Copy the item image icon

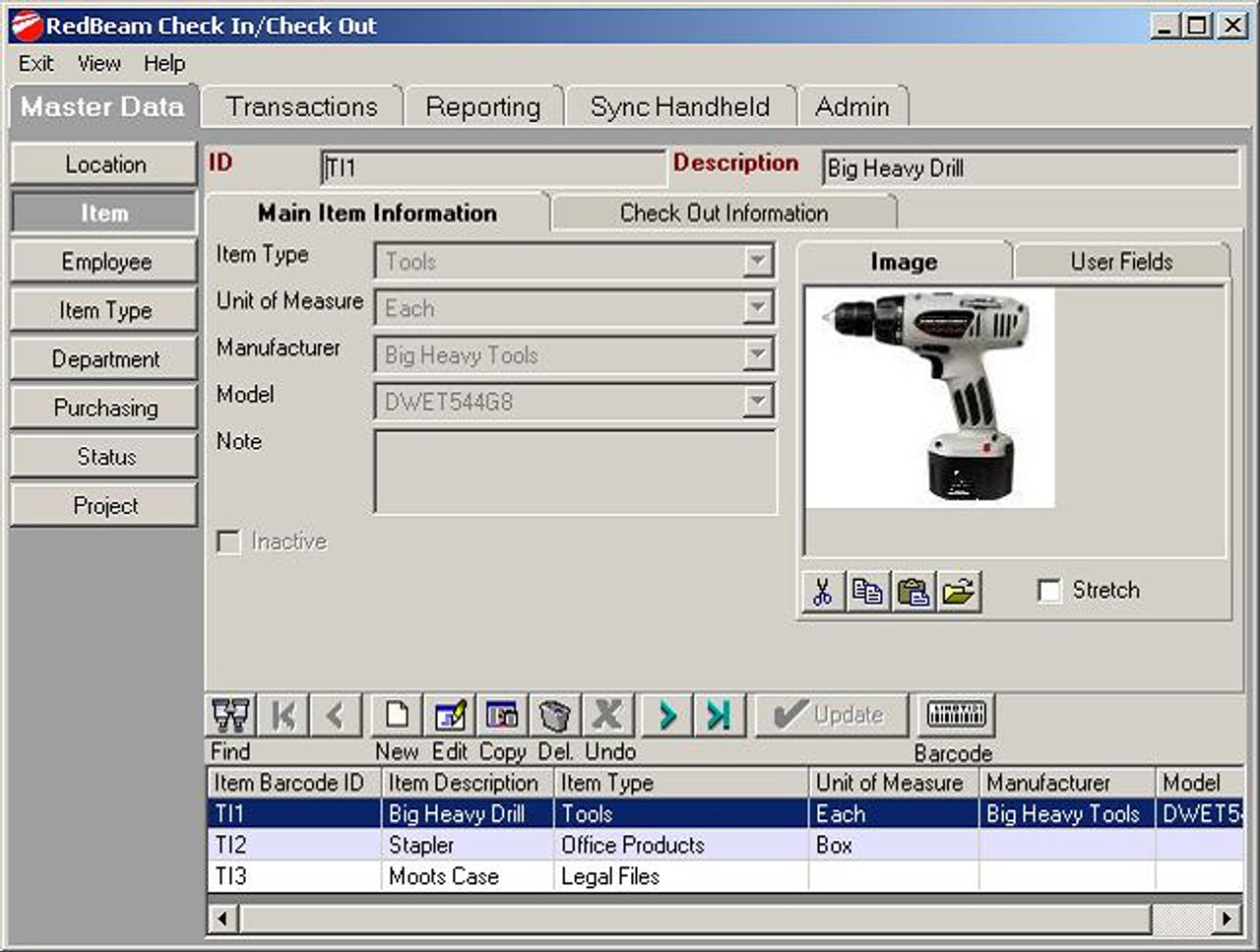(x=868, y=592)
